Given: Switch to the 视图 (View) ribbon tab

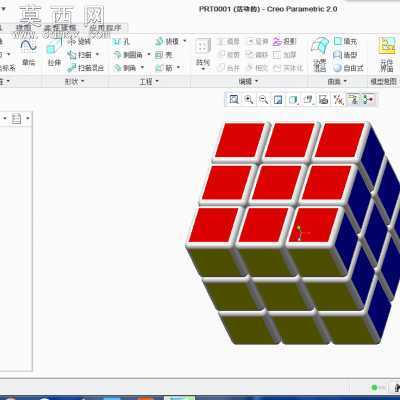Looking at the screenshot, I should point(24,28).
